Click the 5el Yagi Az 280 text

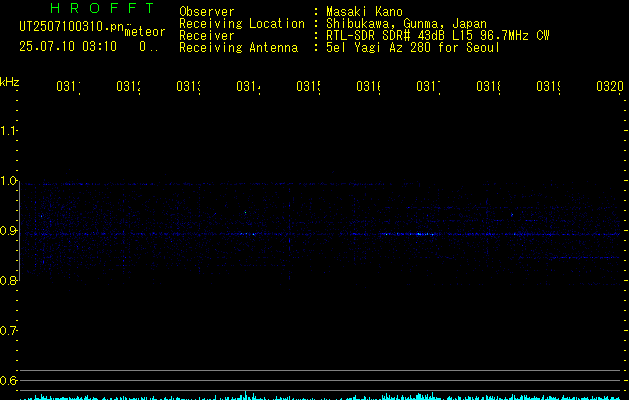click(x=413, y=48)
